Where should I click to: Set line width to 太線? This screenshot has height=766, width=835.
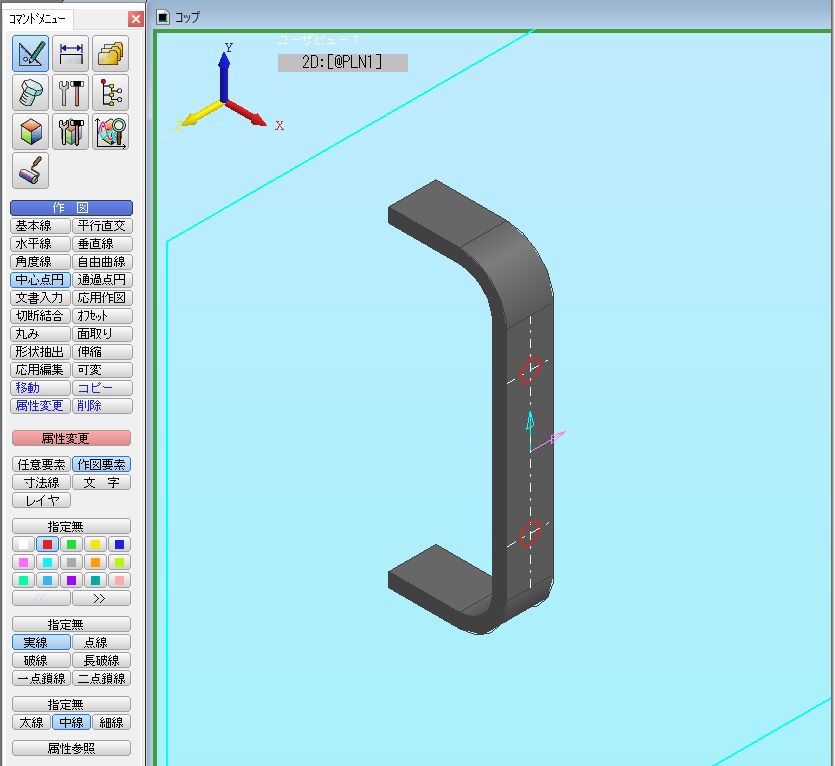[31, 722]
